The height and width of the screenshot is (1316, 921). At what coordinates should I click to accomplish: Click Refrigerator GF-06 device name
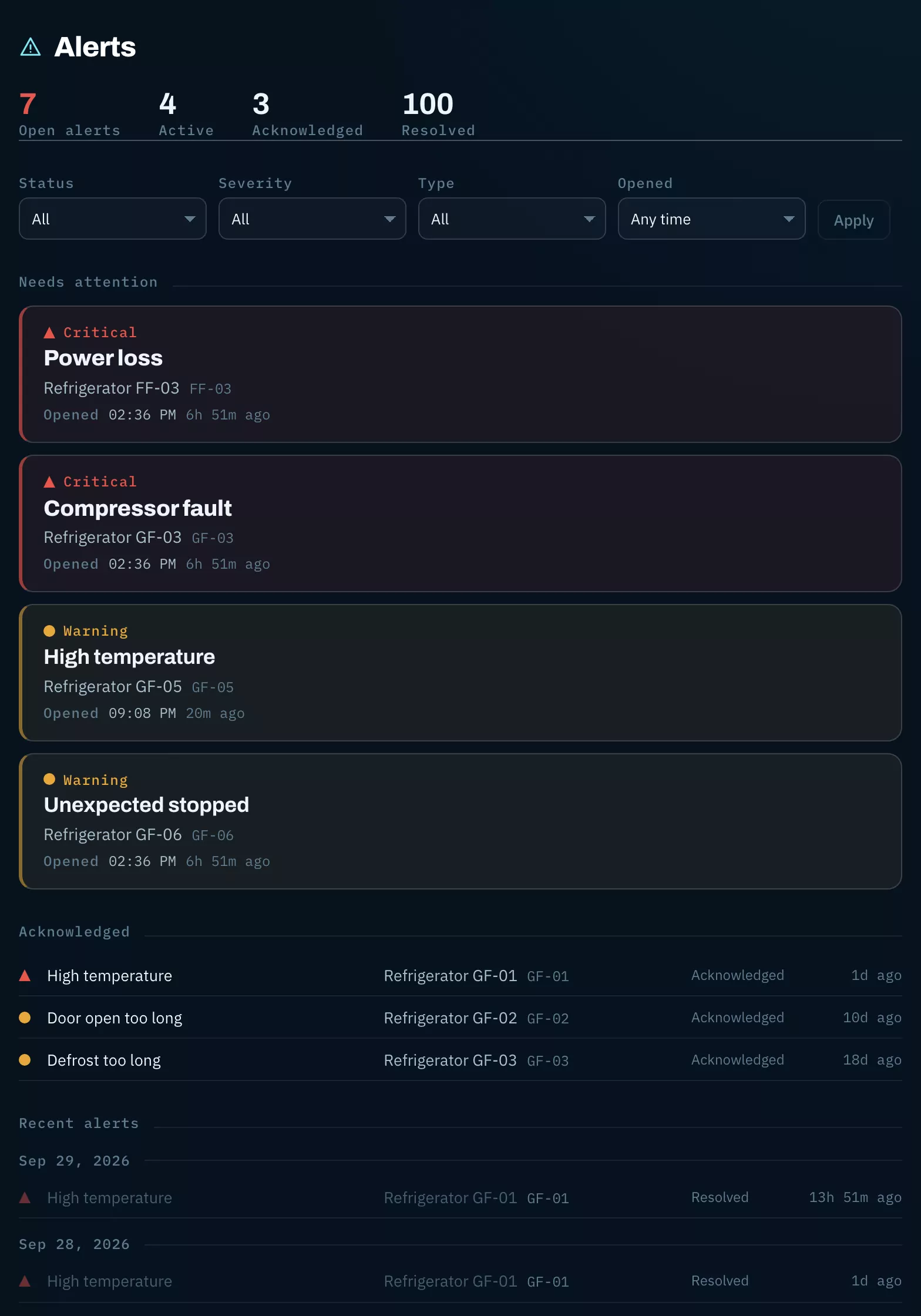[113, 835]
